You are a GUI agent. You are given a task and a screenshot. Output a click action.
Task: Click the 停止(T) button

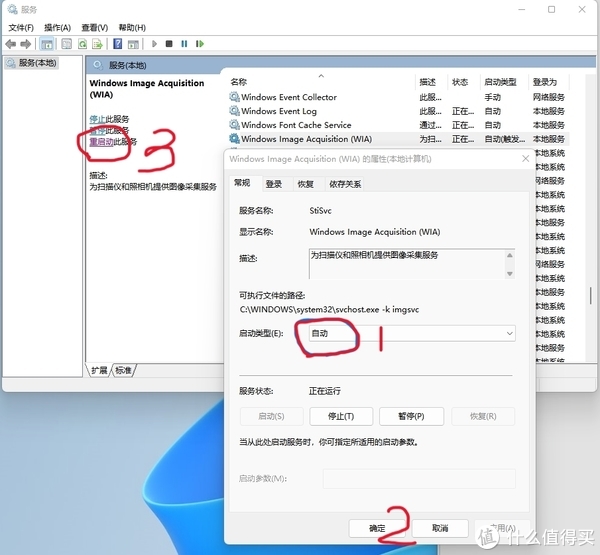tap(341, 416)
